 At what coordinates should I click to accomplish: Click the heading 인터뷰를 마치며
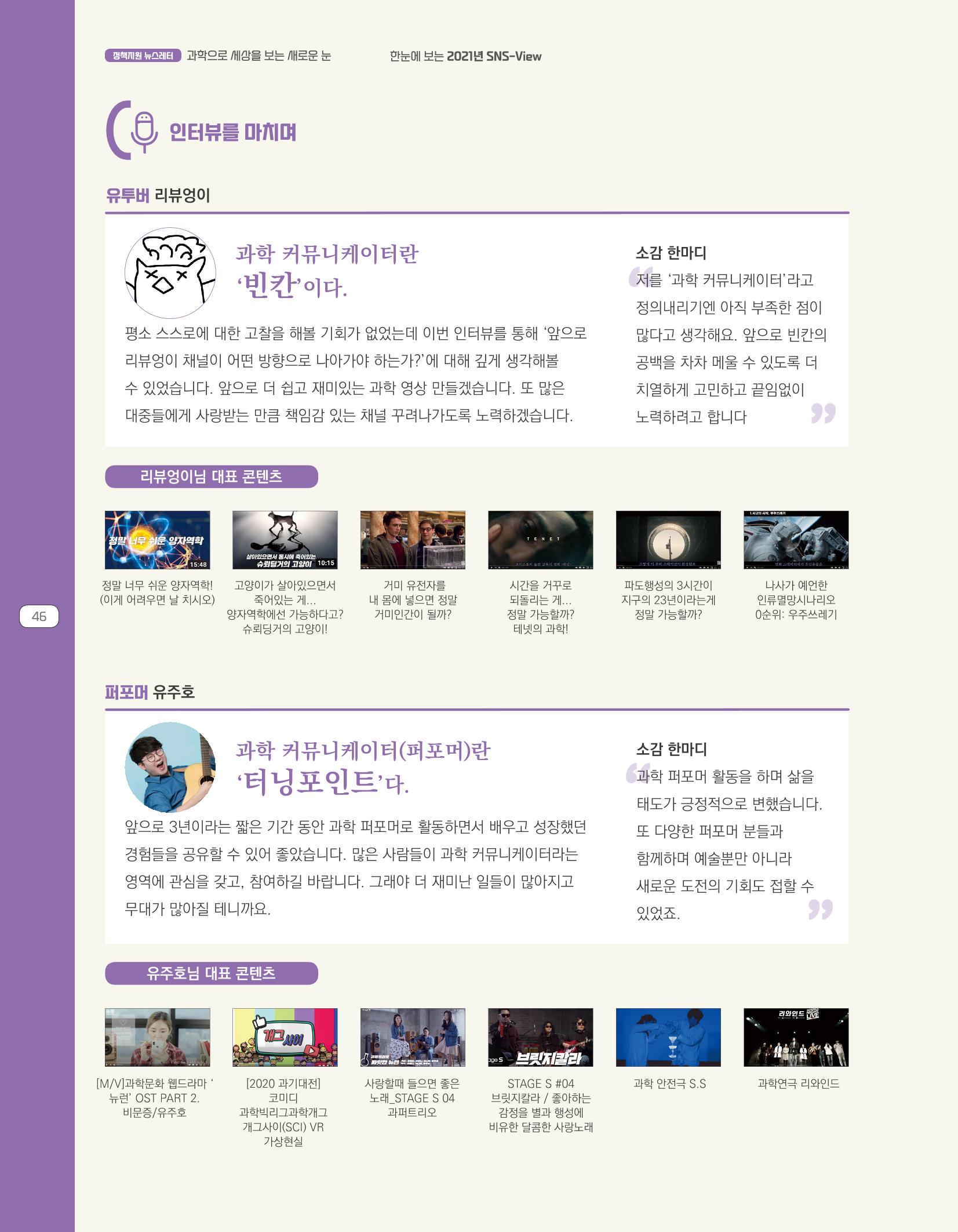click(233, 132)
